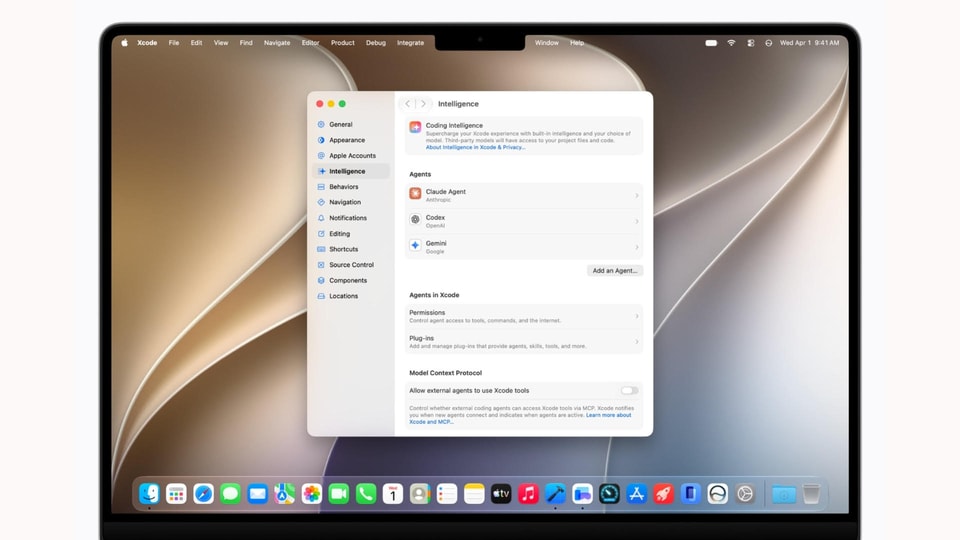Open the Window menu
960x540 pixels.
(546, 43)
